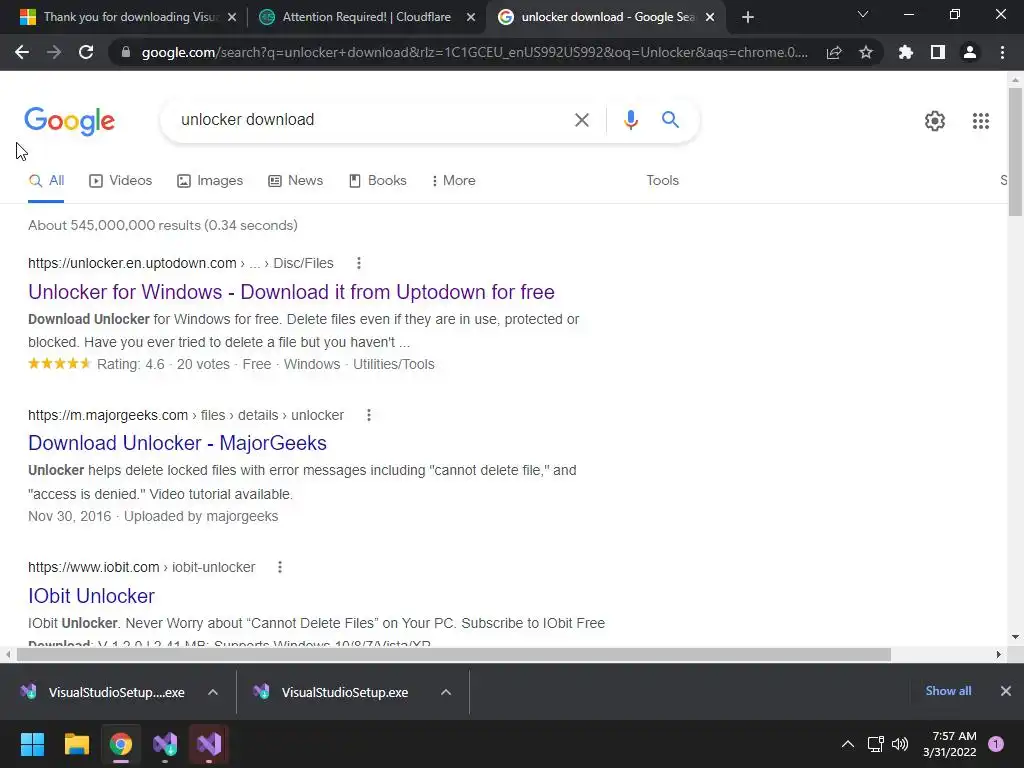Open the tab search dropdown
The width and height of the screenshot is (1024, 768).
click(863, 14)
